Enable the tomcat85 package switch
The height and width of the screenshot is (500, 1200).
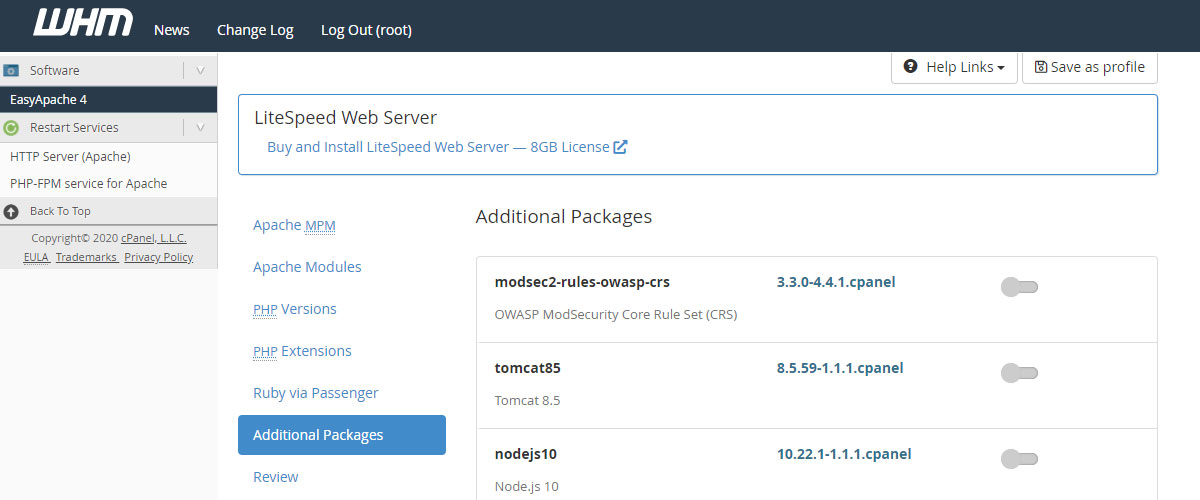[x=1019, y=373]
